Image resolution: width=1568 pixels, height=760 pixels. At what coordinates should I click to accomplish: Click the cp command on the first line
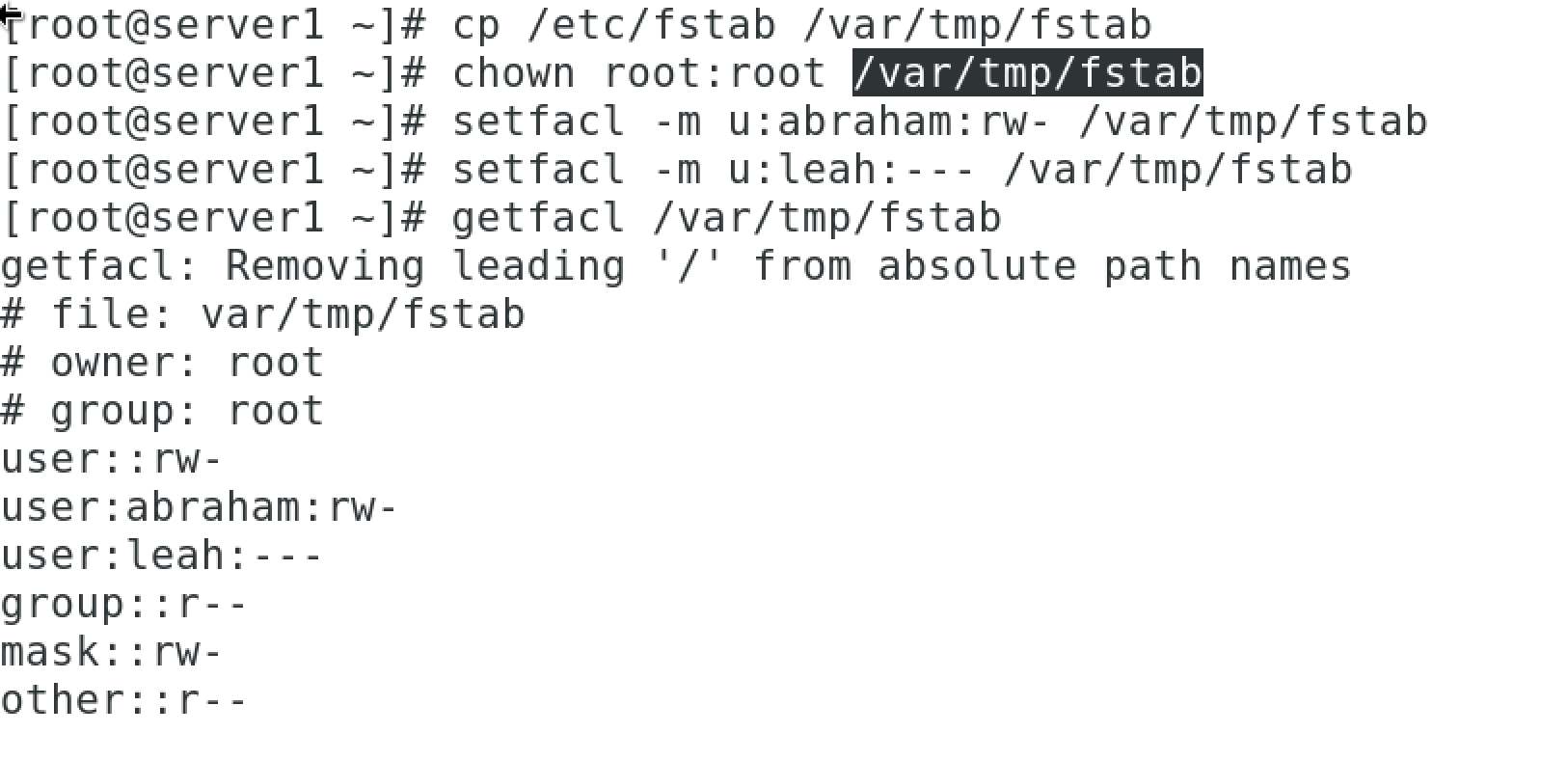point(476,25)
